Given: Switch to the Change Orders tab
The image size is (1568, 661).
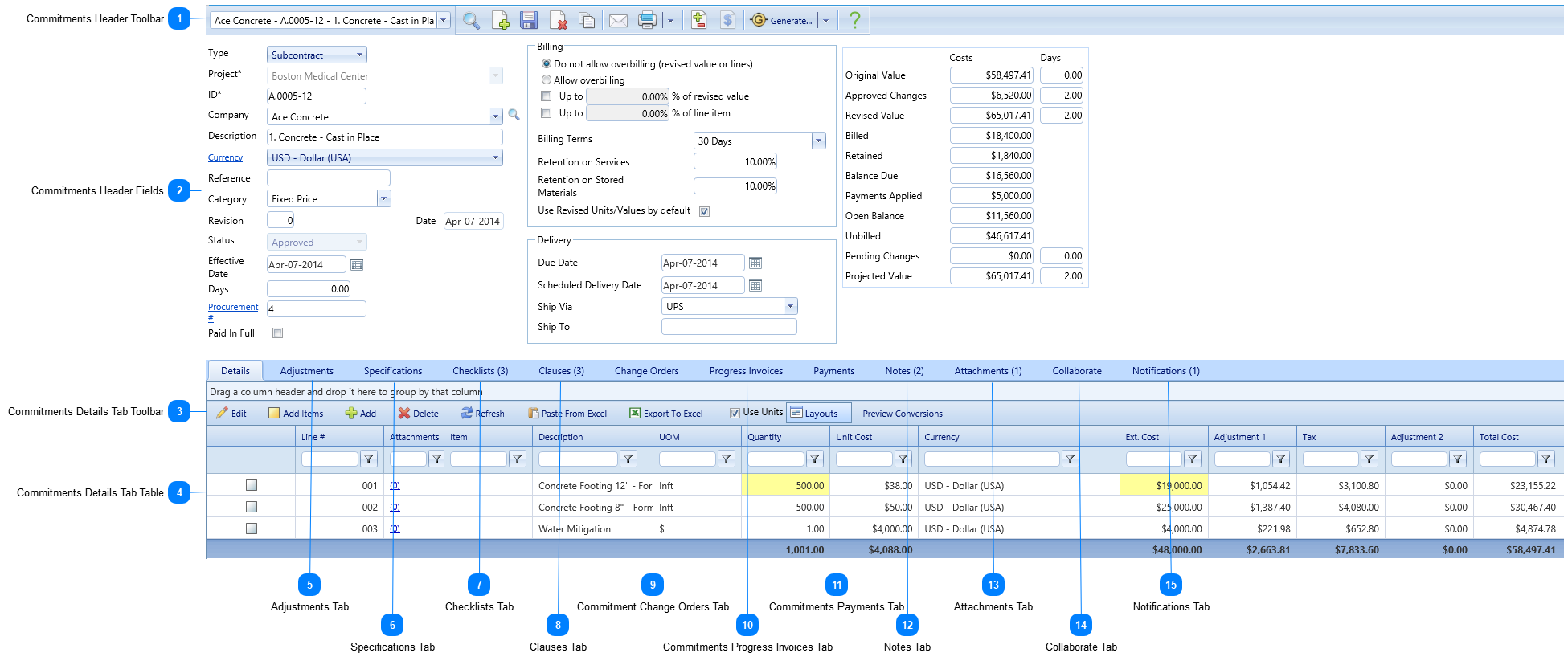Looking at the screenshot, I should pos(647,371).
